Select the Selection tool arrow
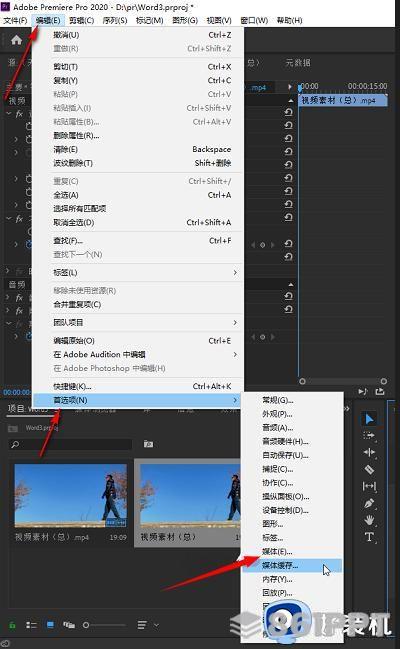 (369, 419)
